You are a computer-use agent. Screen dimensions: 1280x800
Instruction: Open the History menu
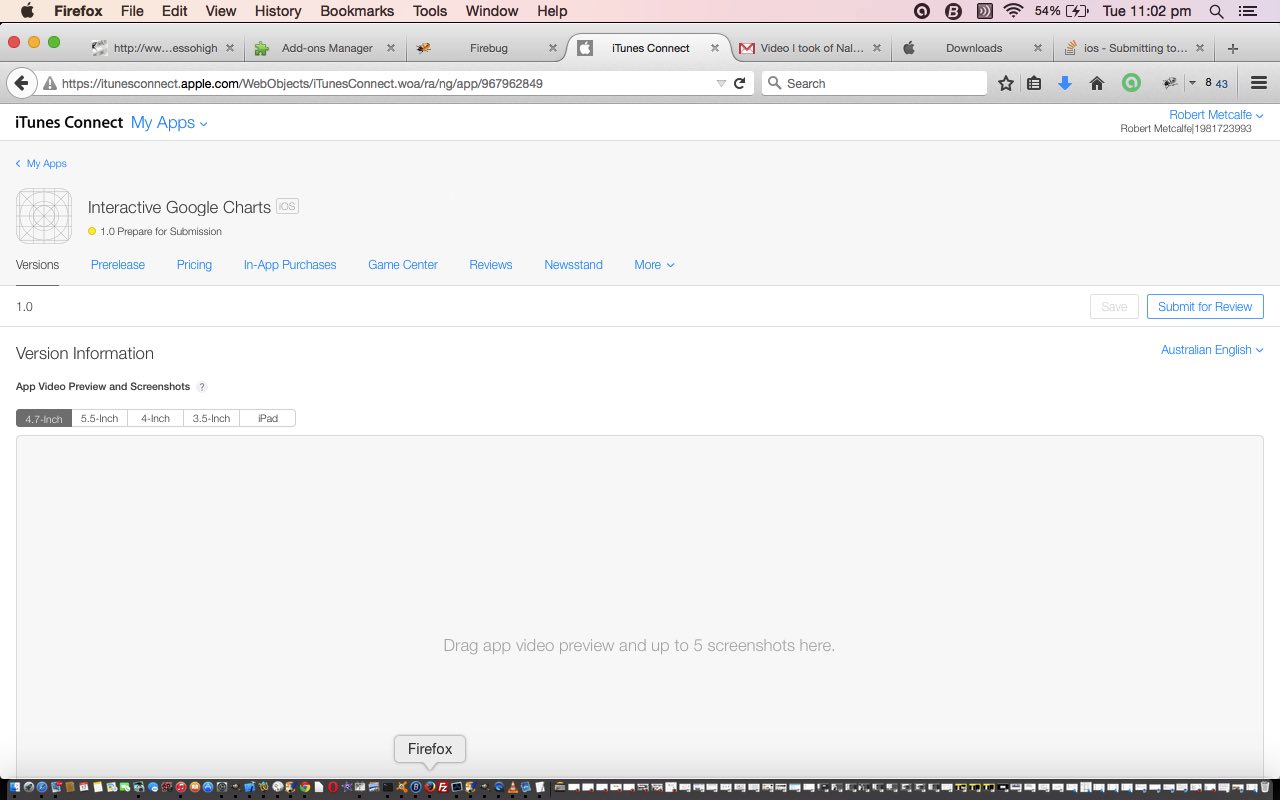point(278,11)
